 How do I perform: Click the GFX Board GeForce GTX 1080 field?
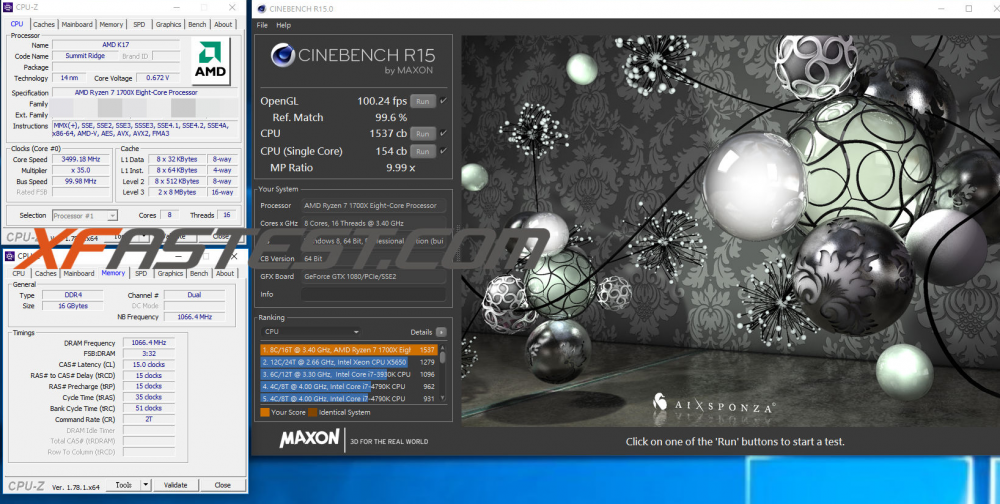pos(373,276)
